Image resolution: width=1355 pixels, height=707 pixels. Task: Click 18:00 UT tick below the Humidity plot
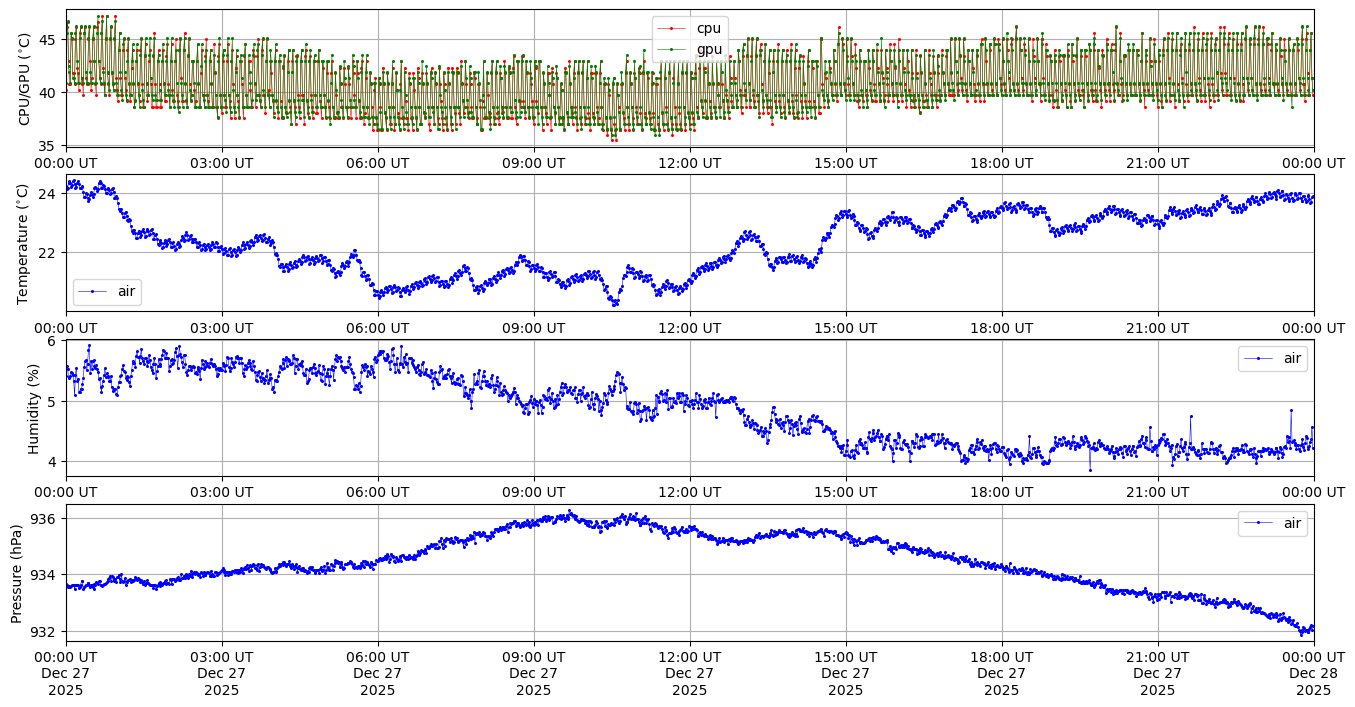point(1001,492)
